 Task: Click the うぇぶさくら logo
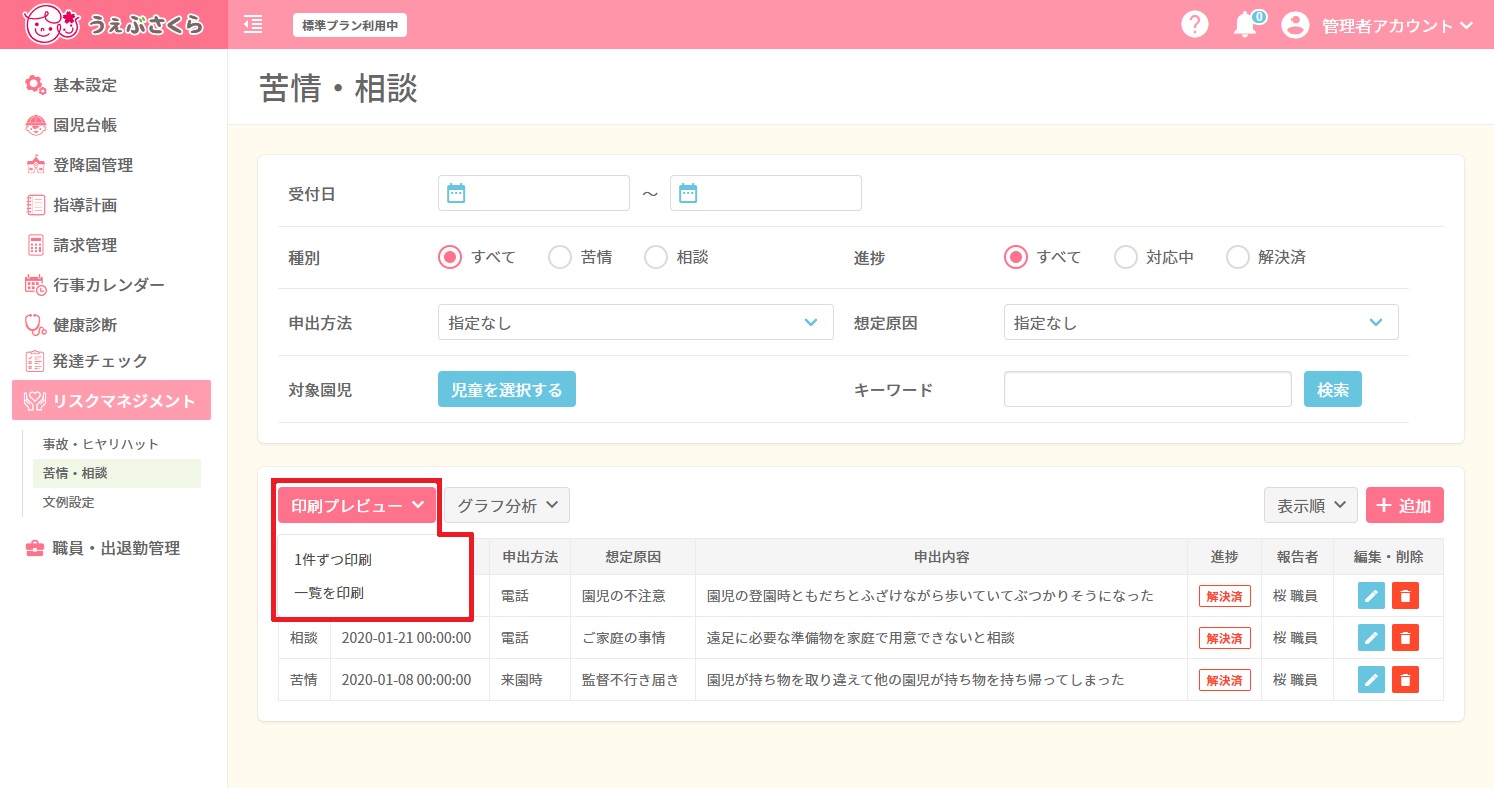coord(113,24)
